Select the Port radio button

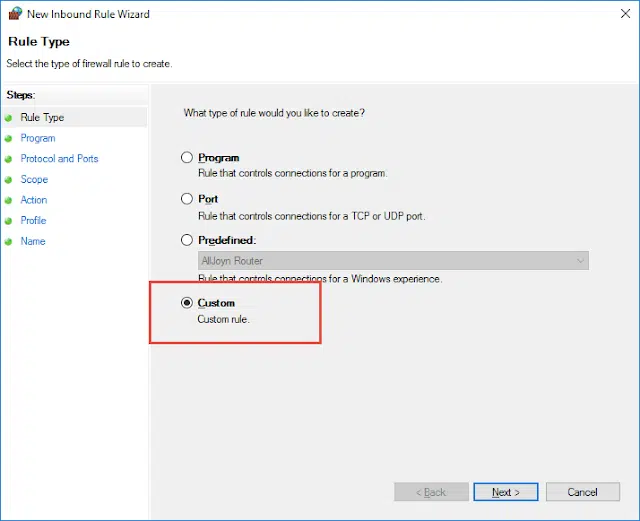click(187, 199)
